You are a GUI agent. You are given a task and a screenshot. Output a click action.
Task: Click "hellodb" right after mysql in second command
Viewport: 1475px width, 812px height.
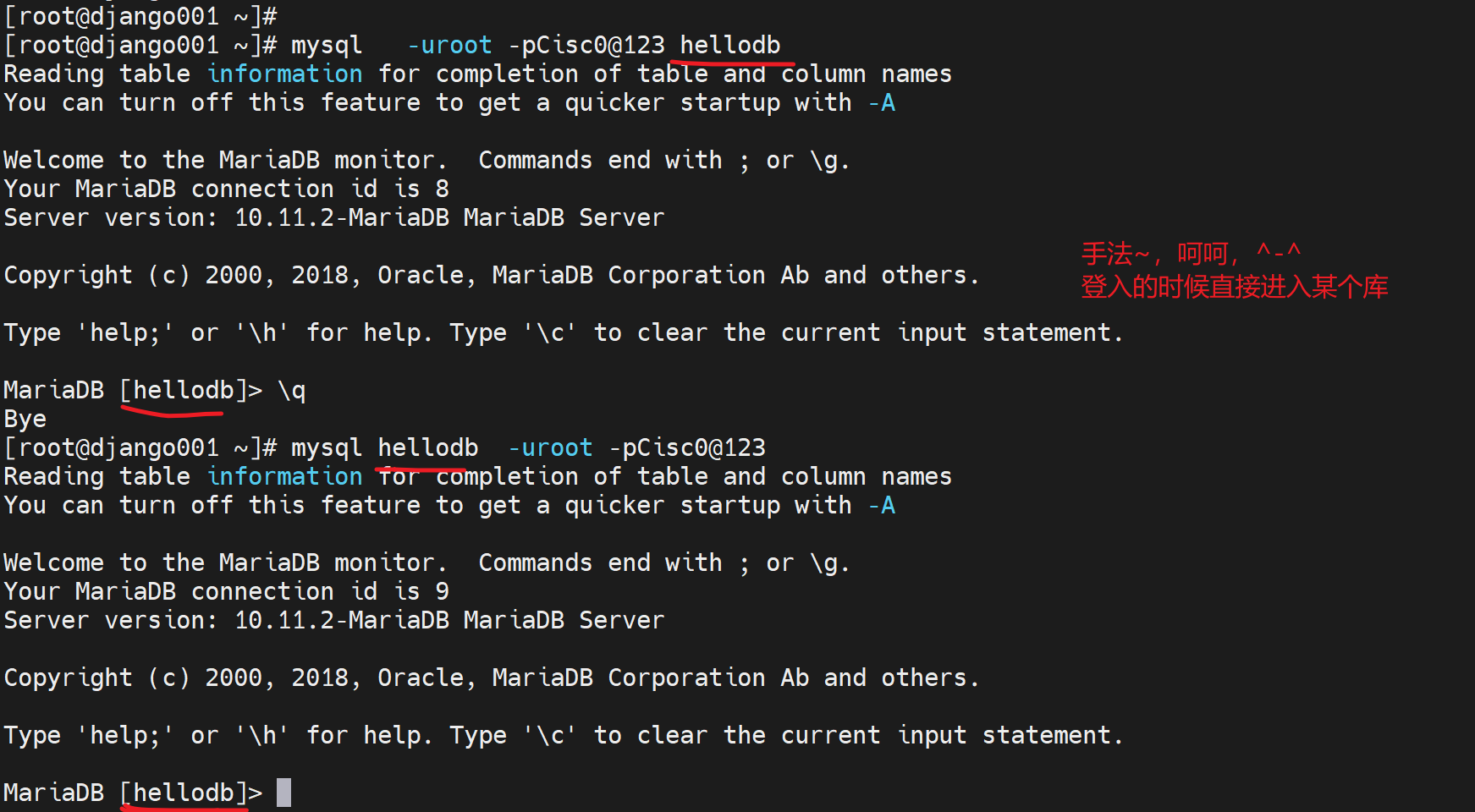[x=427, y=447]
